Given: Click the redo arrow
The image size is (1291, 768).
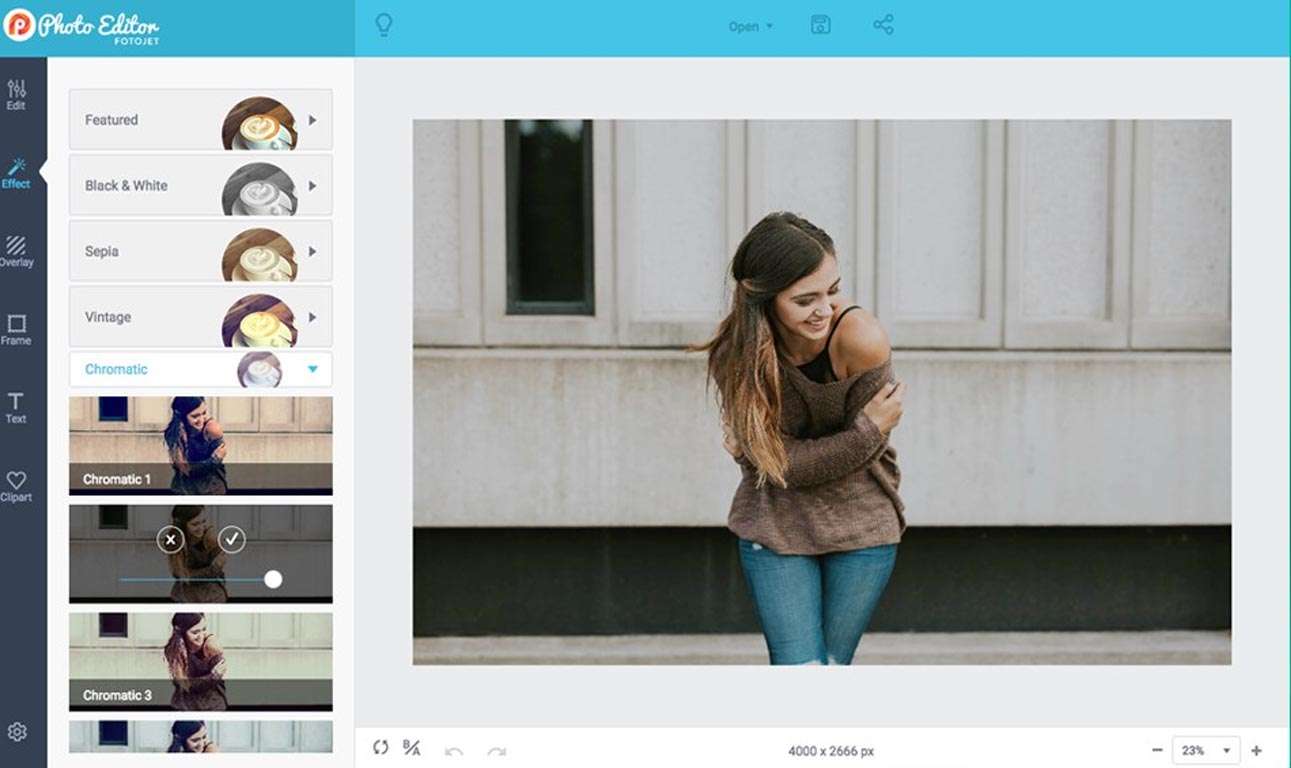Looking at the screenshot, I should click(496, 750).
